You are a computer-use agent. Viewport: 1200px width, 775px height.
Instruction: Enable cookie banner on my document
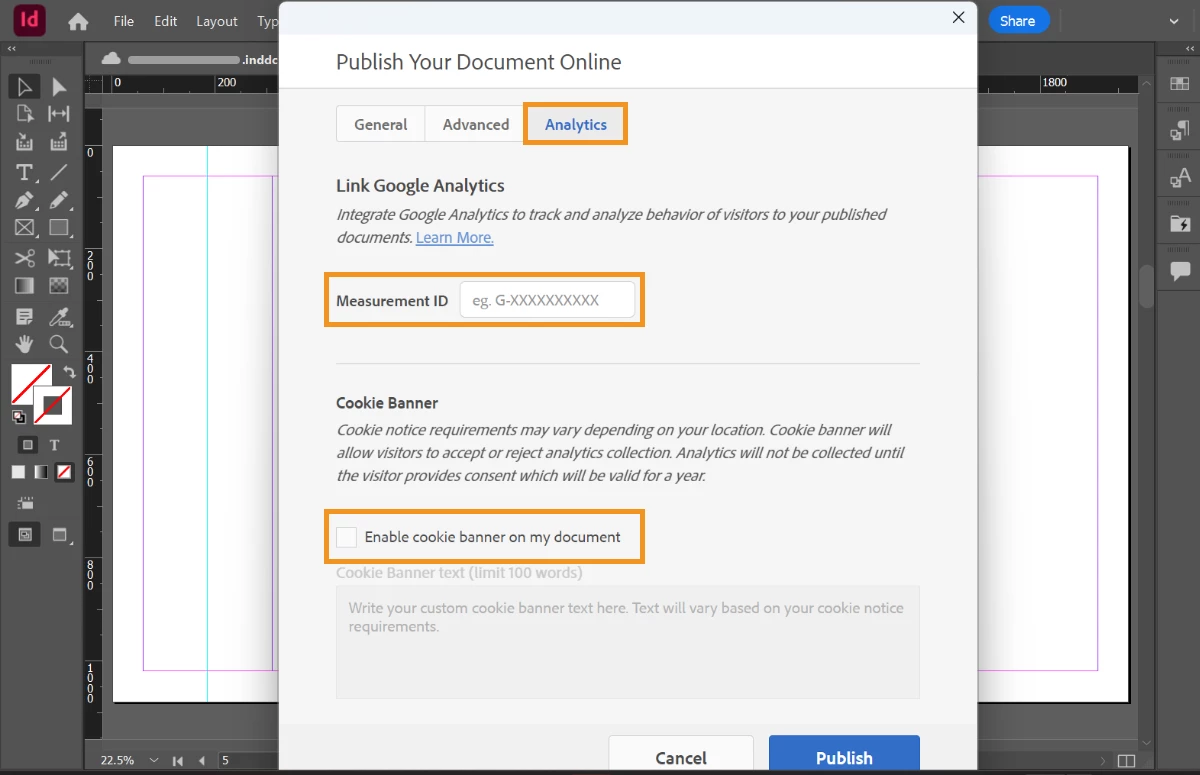click(x=346, y=537)
